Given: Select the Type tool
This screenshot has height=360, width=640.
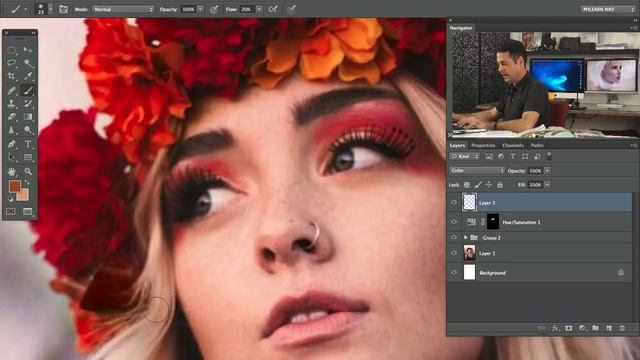Looking at the screenshot, I should coord(28,144).
